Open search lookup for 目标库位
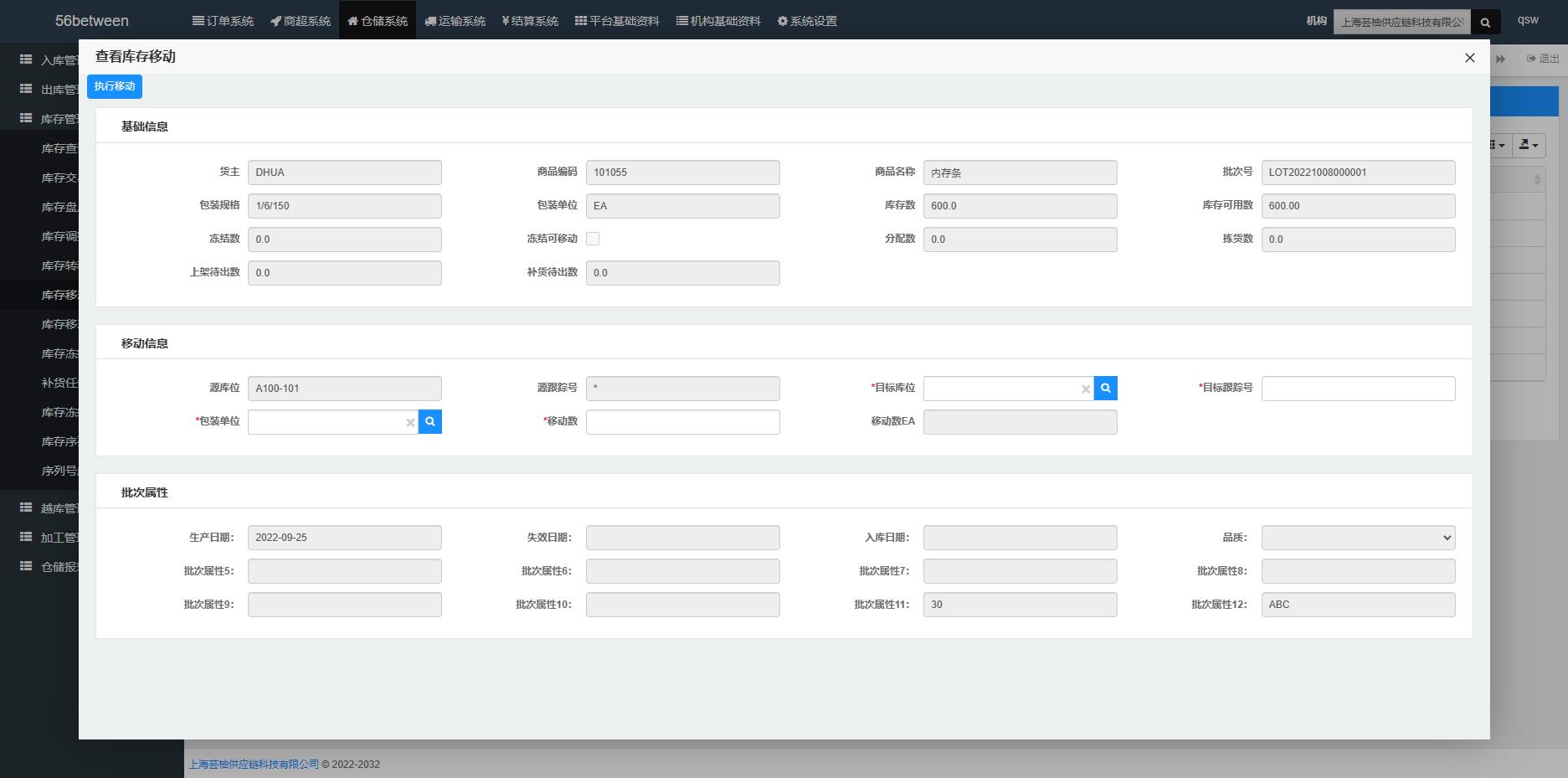The image size is (1568, 778). coord(1106,388)
